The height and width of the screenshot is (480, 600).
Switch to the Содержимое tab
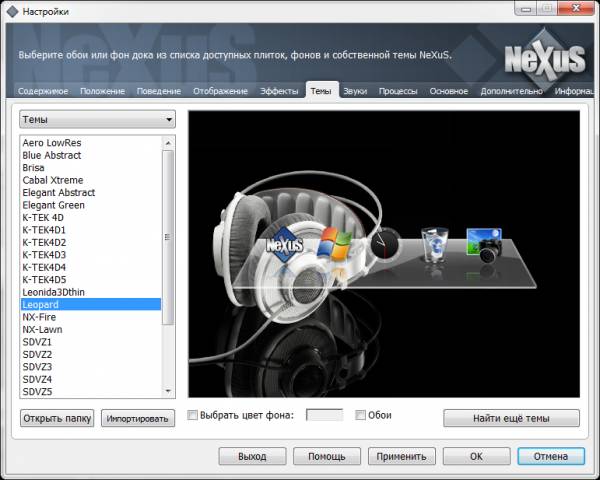[43, 91]
